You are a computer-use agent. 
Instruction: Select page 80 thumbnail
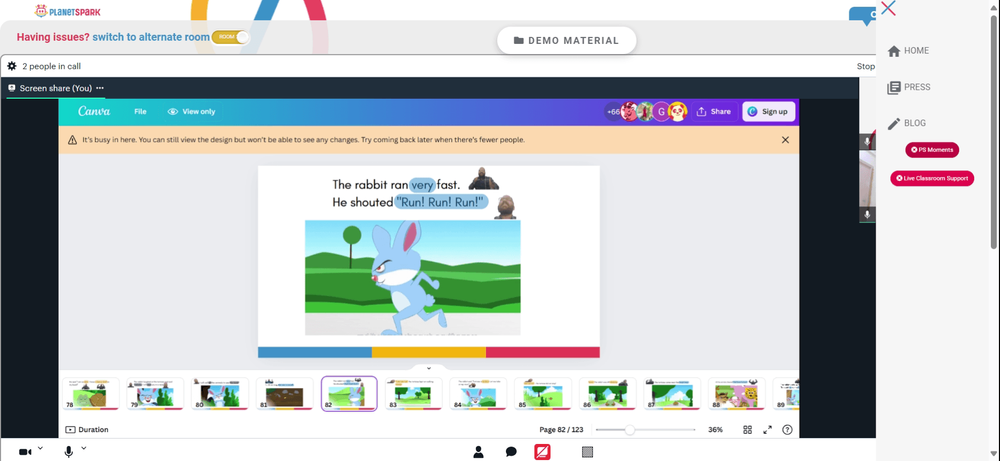[x=220, y=393]
